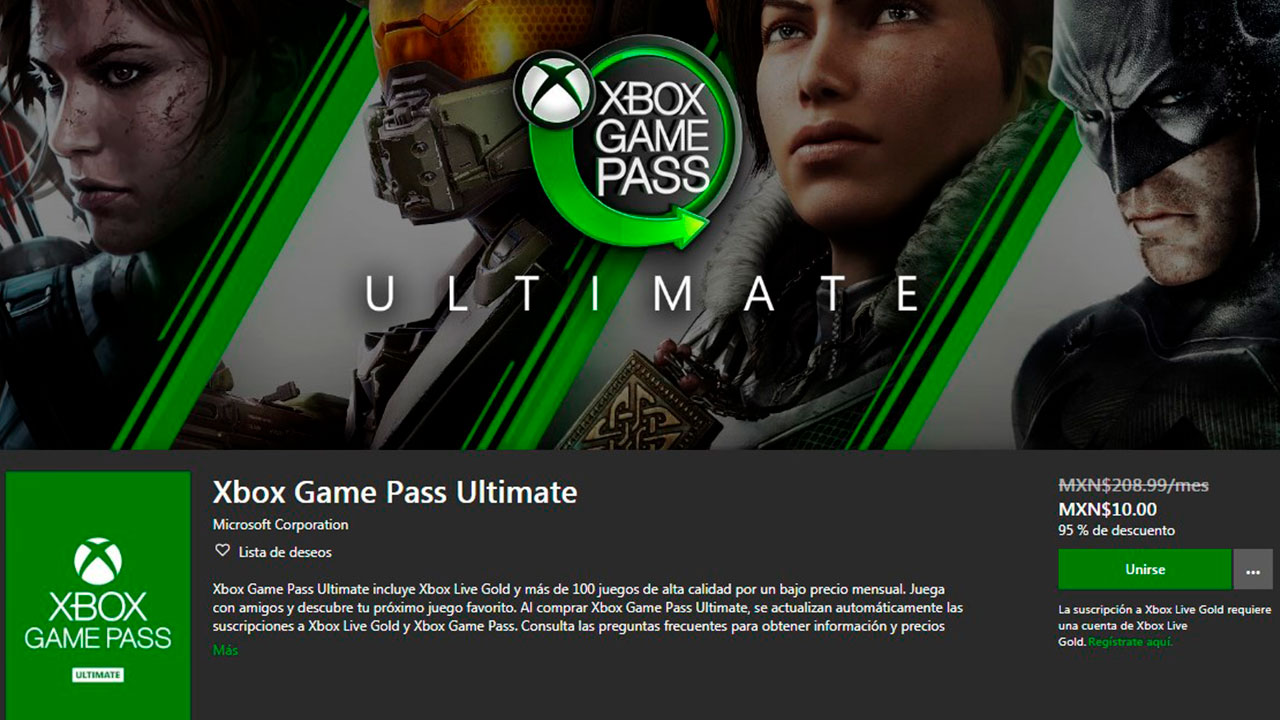
Task: Click the ULTIMATE text in hero banner
Action: 641,295
